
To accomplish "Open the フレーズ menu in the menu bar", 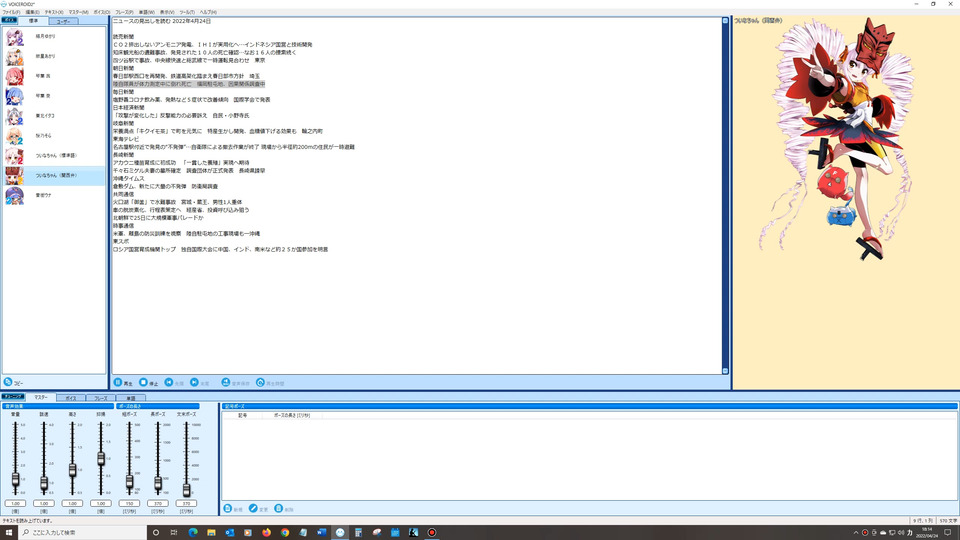I will click(x=124, y=12).
